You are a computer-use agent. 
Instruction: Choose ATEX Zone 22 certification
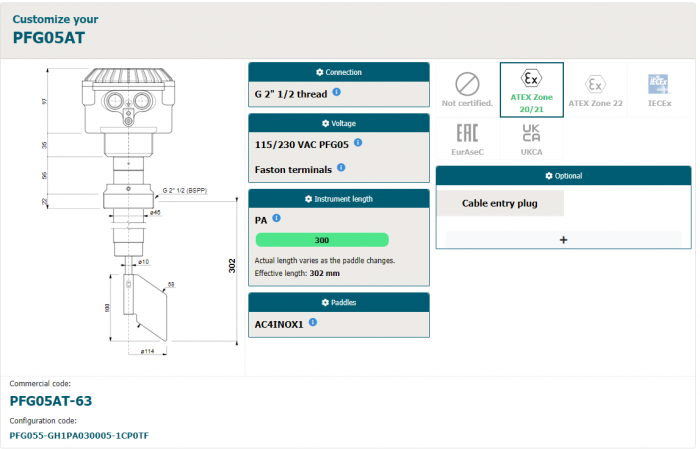[595, 89]
